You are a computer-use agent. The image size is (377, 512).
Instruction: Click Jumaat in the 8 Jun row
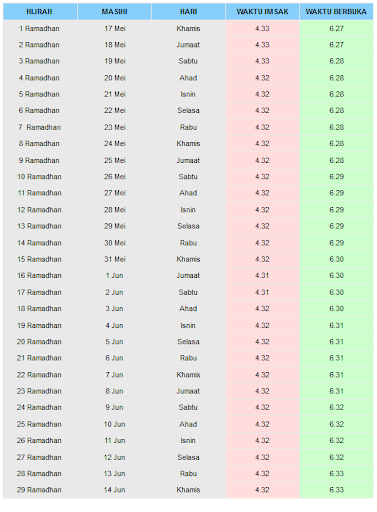(188, 391)
